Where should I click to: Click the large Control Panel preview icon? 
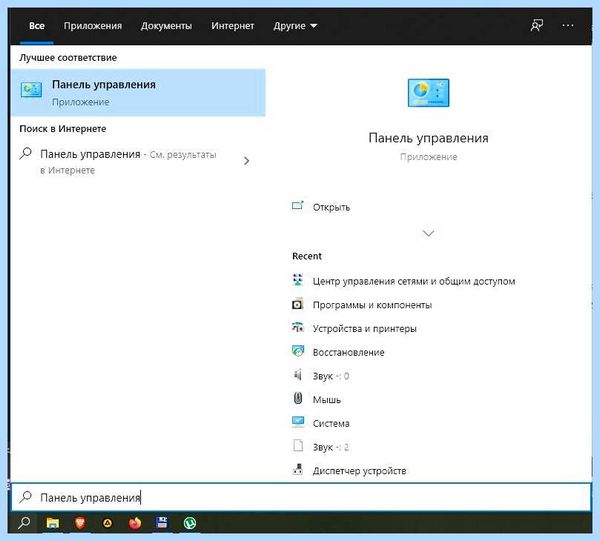coord(428,93)
